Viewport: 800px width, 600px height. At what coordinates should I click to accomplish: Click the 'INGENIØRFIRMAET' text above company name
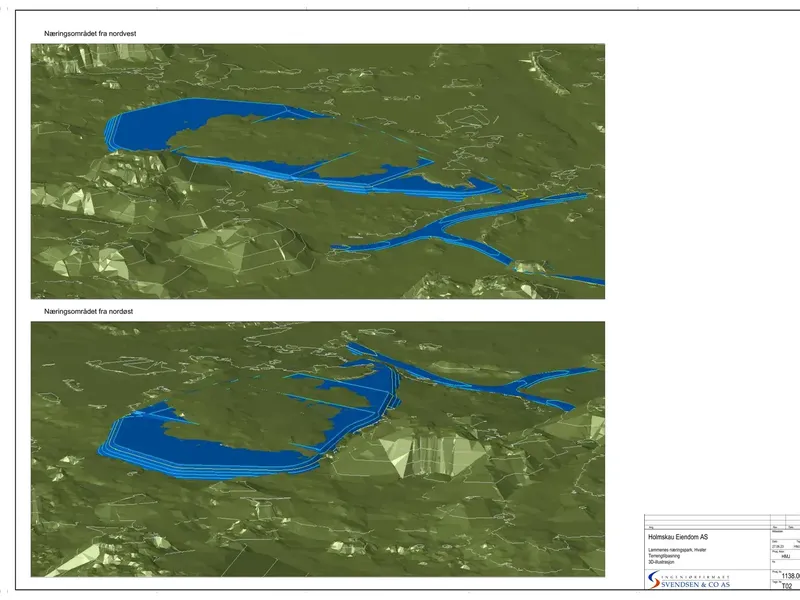click(x=695, y=577)
